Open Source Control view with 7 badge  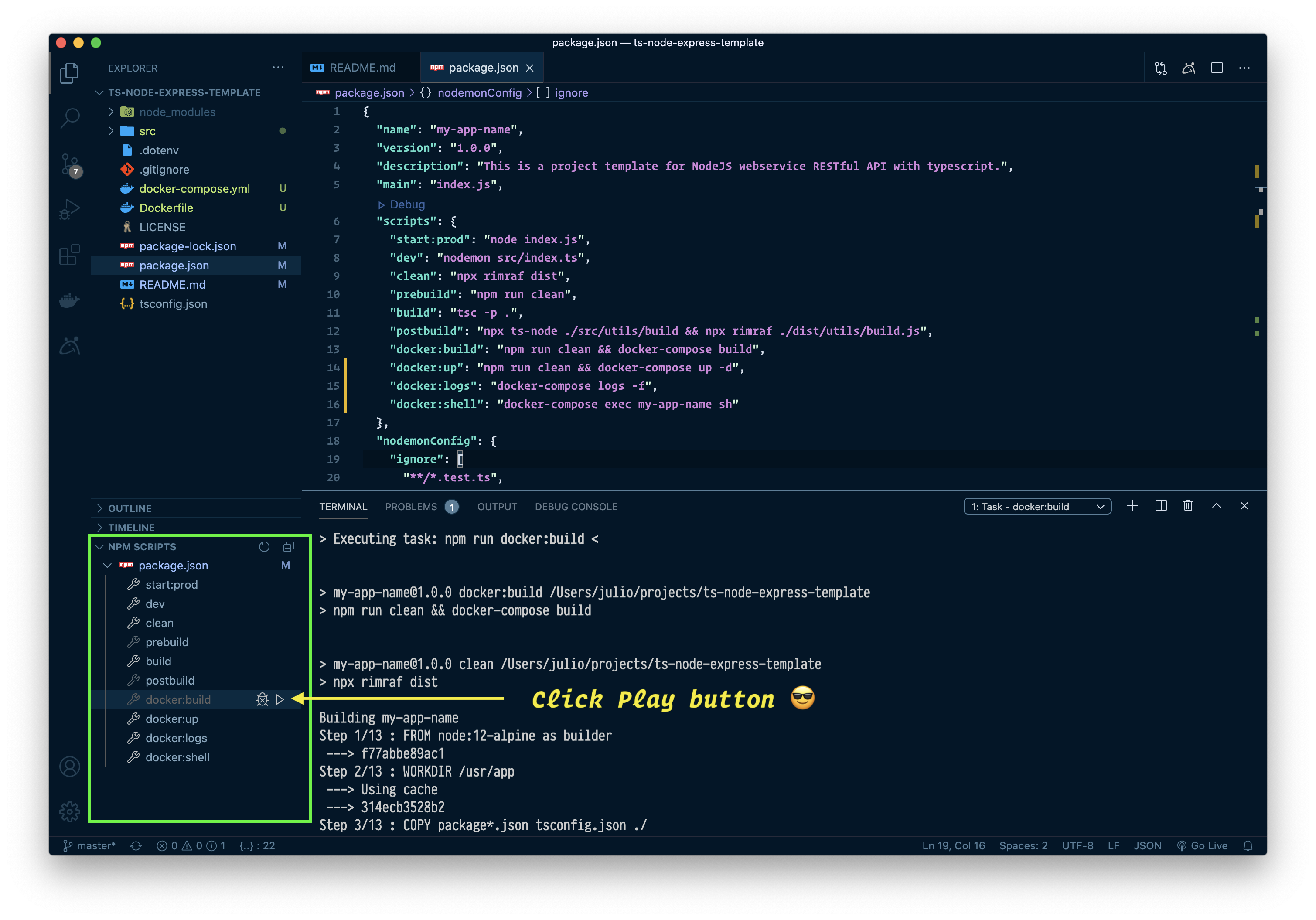70,164
